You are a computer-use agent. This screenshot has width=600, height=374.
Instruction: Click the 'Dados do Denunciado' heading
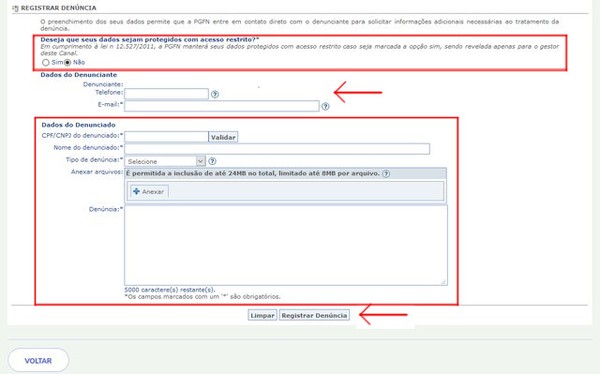[x=78, y=125]
